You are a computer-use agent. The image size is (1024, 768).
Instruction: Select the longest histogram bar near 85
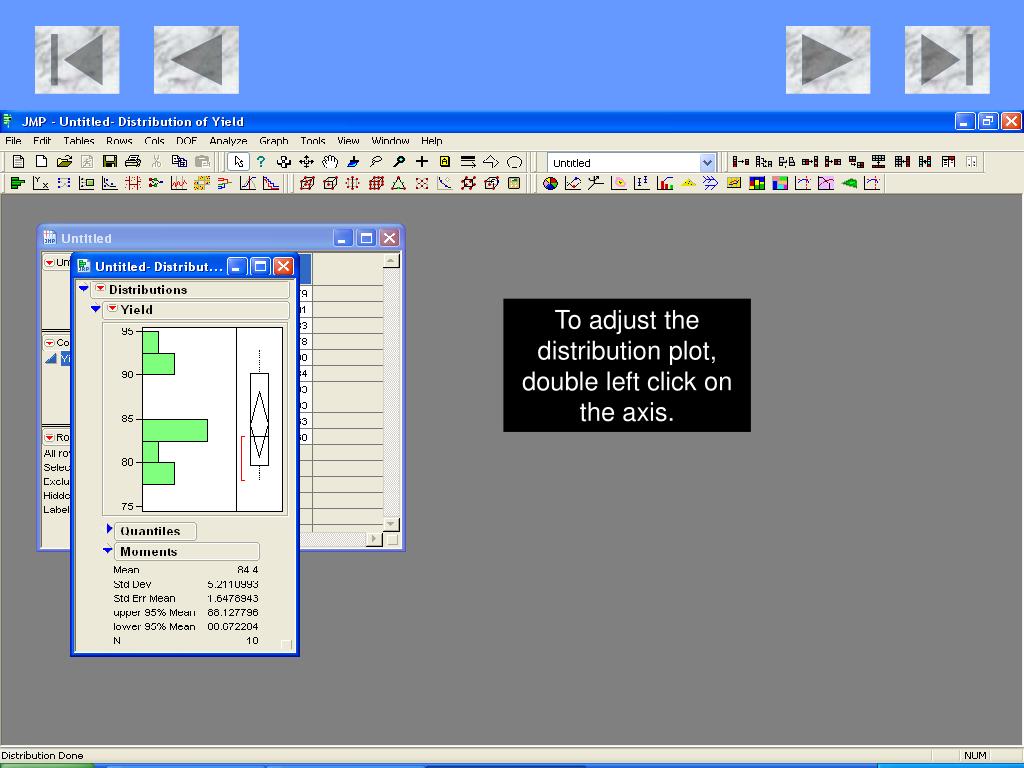point(175,430)
